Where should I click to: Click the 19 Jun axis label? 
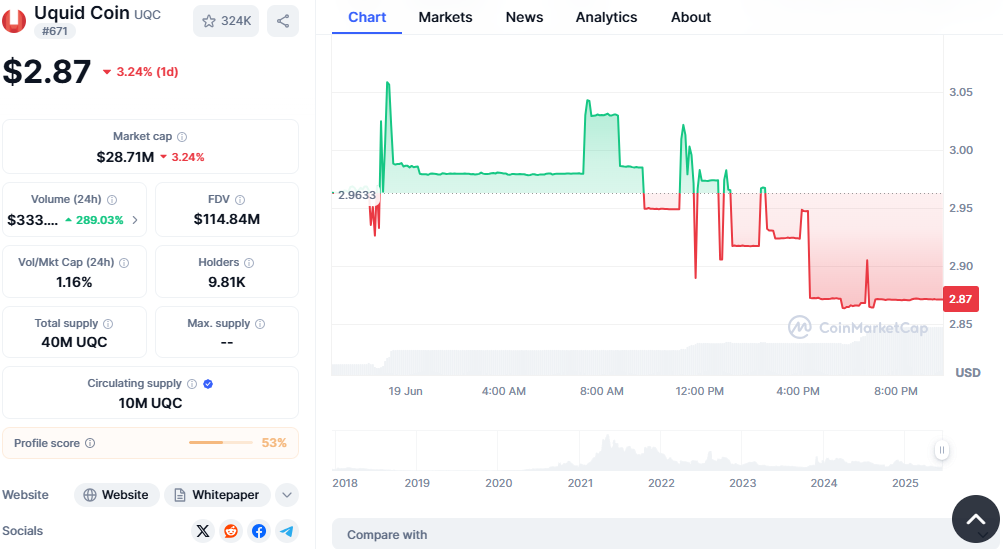point(406,391)
